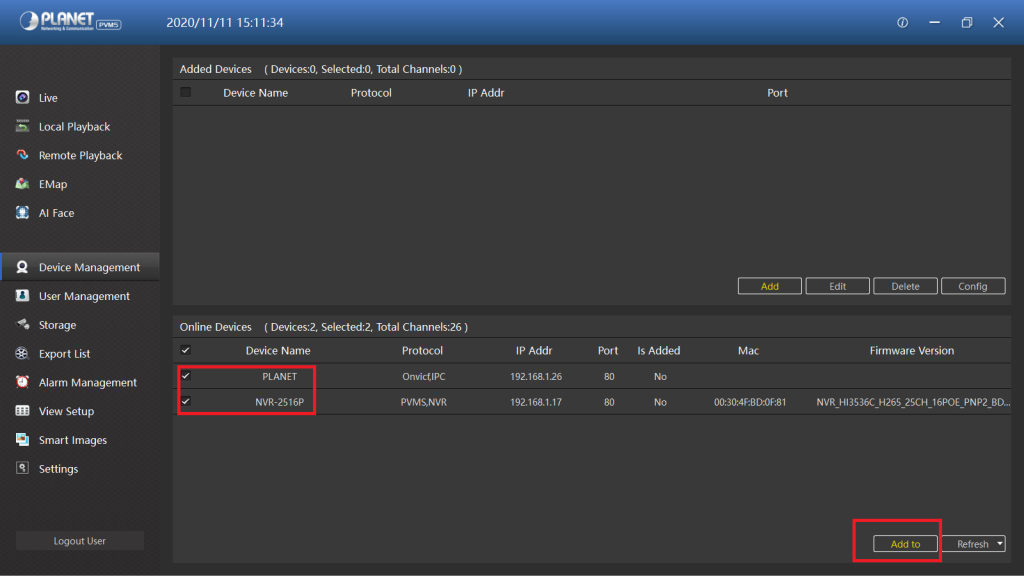Expand the Refresh dropdown arrow
Viewport: 1024px width, 577px height.
[999, 544]
